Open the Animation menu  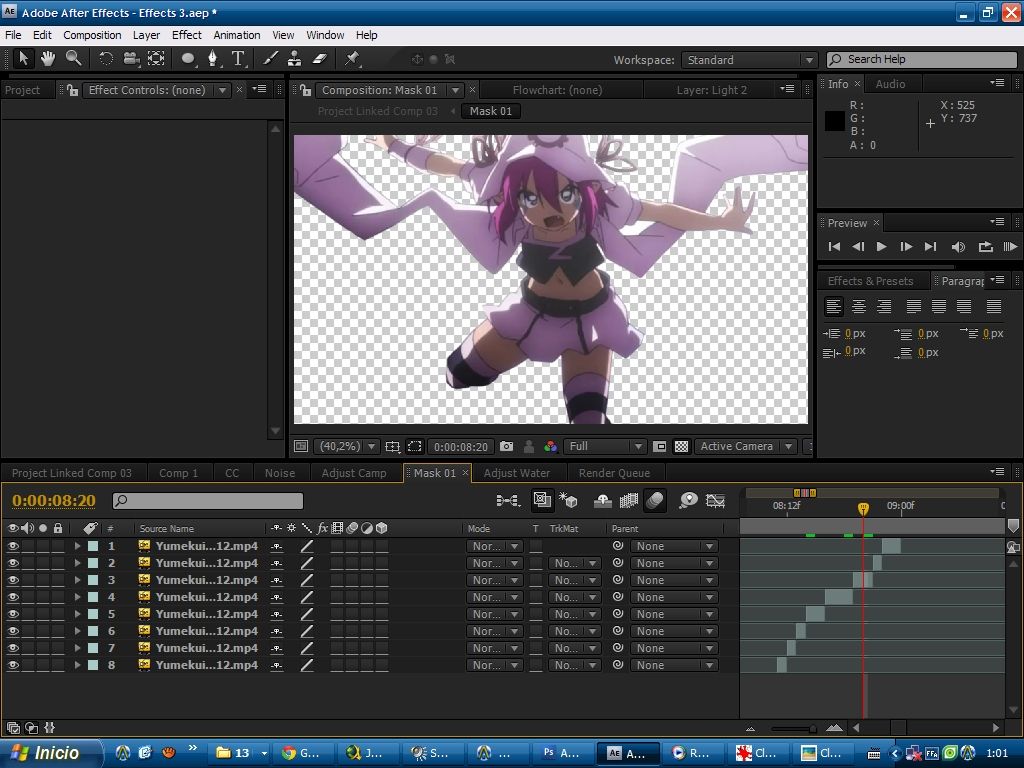coord(236,35)
